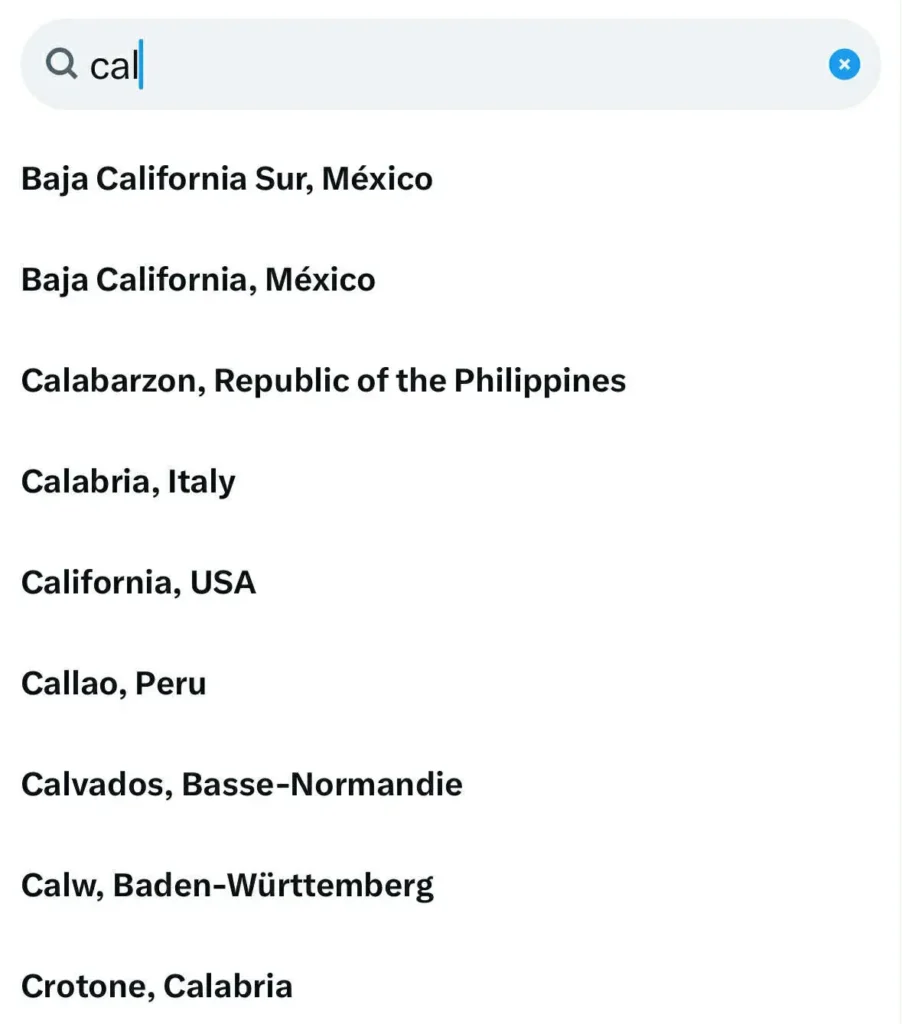Image resolution: width=902 pixels, height=1024 pixels.
Task: Click the magnifying glass search icon
Action: coord(61,64)
